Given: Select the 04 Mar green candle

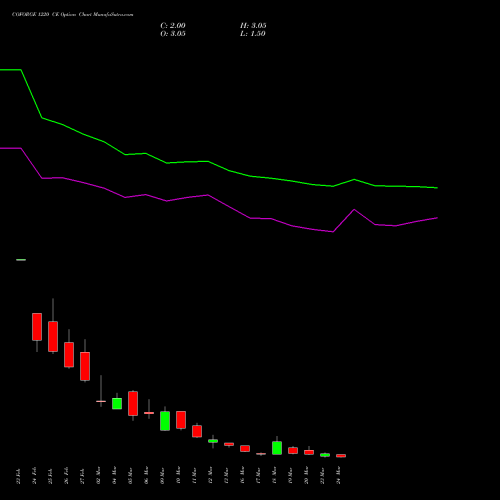Looking at the screenshot, I should point(117,403).
